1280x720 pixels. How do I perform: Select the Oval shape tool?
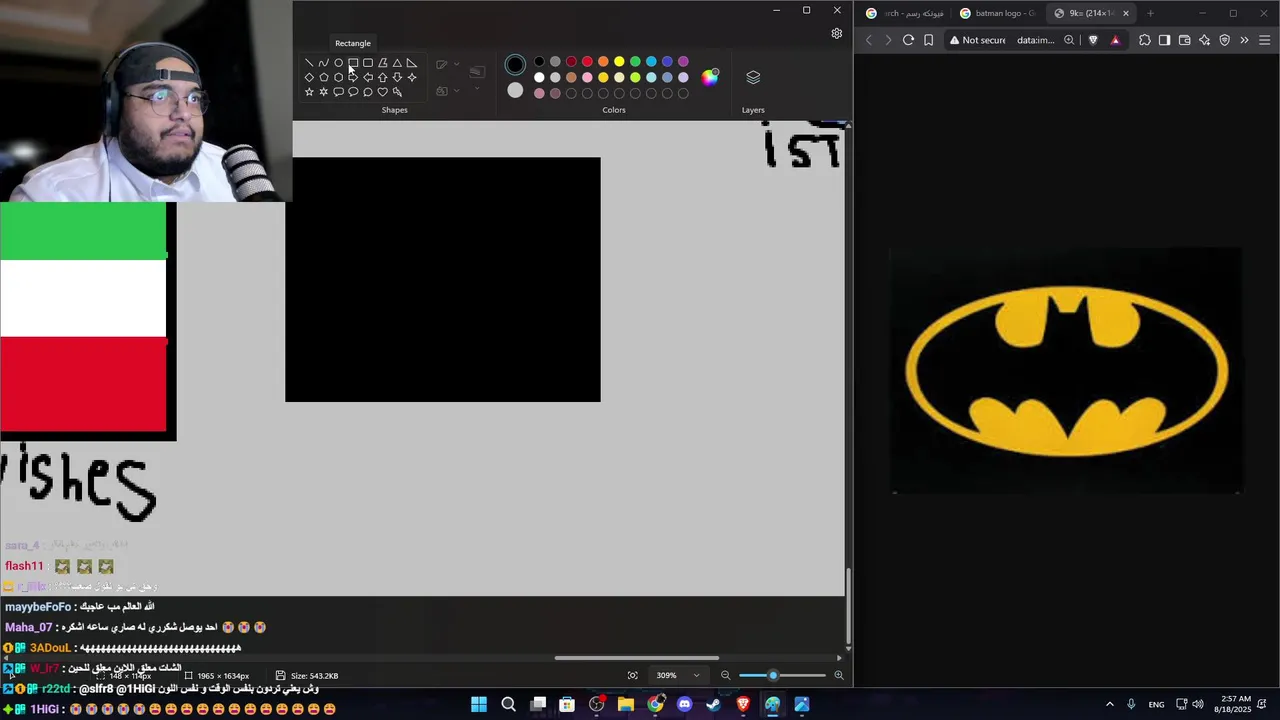tap(338, 63)
